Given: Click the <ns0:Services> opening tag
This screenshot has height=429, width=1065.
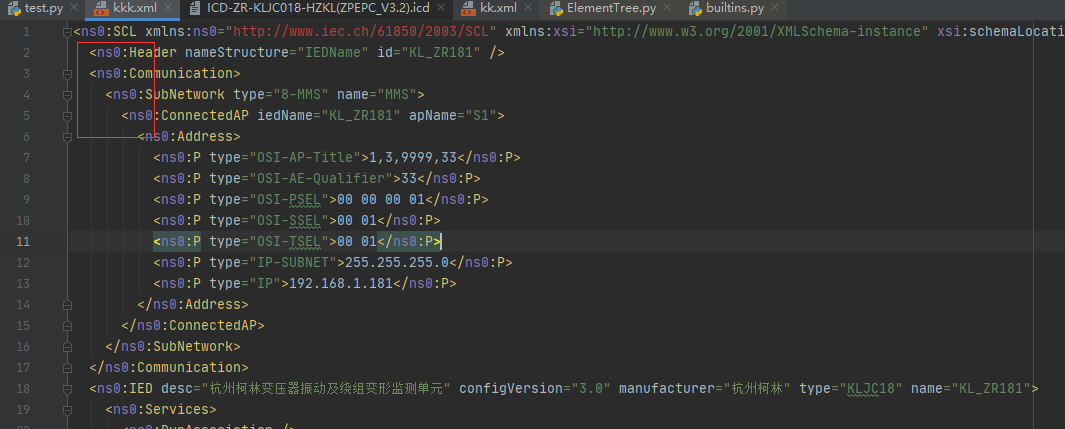Looking at the screenshot, I should [x=161, y=410].
